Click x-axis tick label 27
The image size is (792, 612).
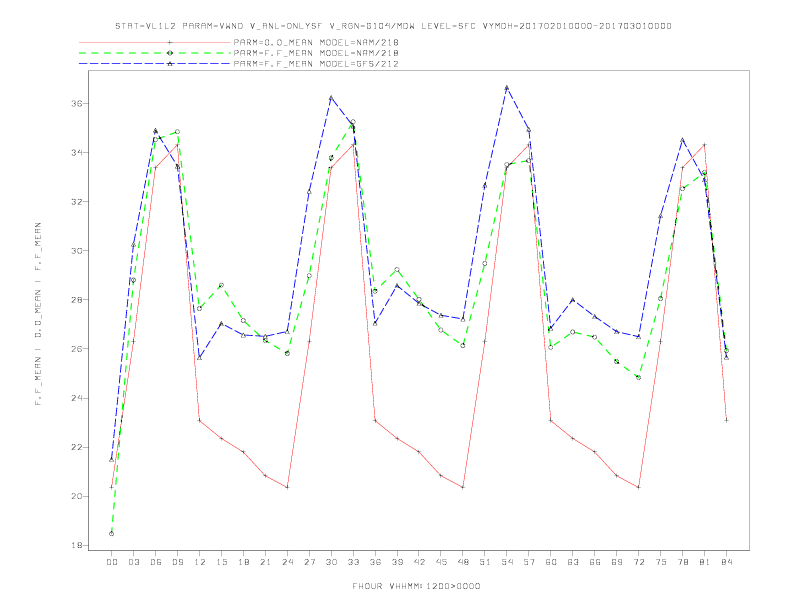[x=309, y=562]
